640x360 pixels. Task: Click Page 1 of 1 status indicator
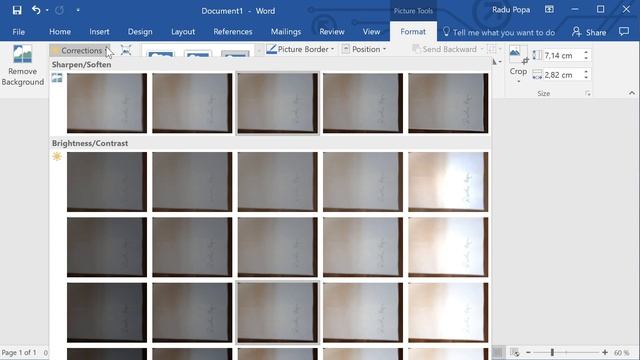point(19,352)
